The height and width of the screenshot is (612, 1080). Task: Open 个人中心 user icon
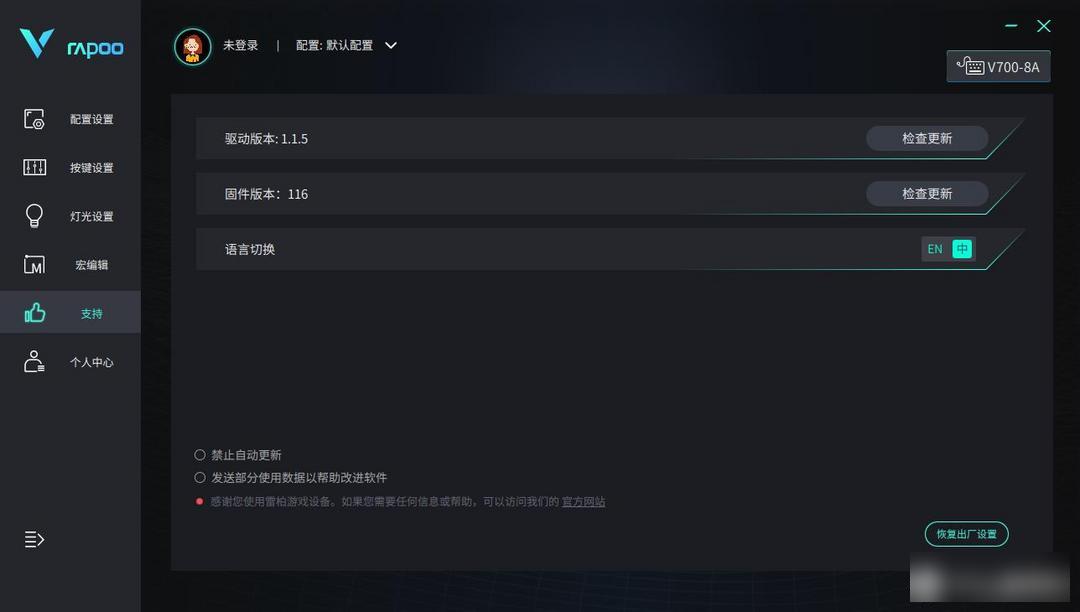pos(34,361)
